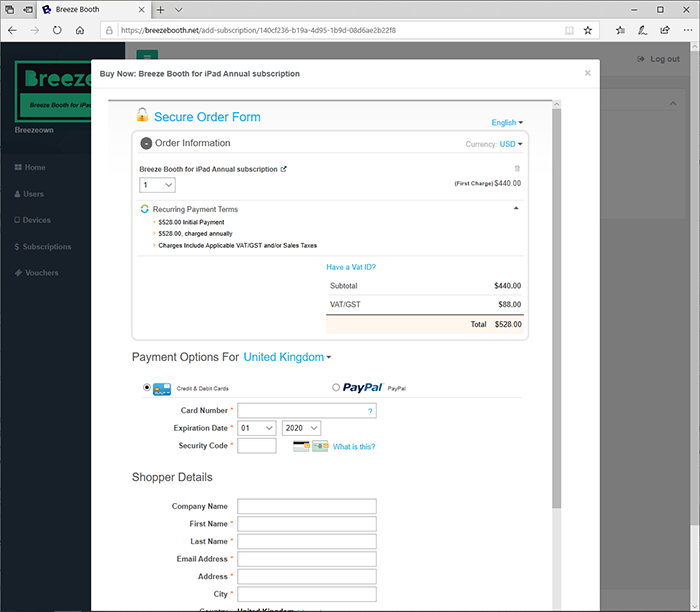The width and height of the screenshot is (700, 612).
Task: Click inside the Company Name field
Action: point(307,506)
